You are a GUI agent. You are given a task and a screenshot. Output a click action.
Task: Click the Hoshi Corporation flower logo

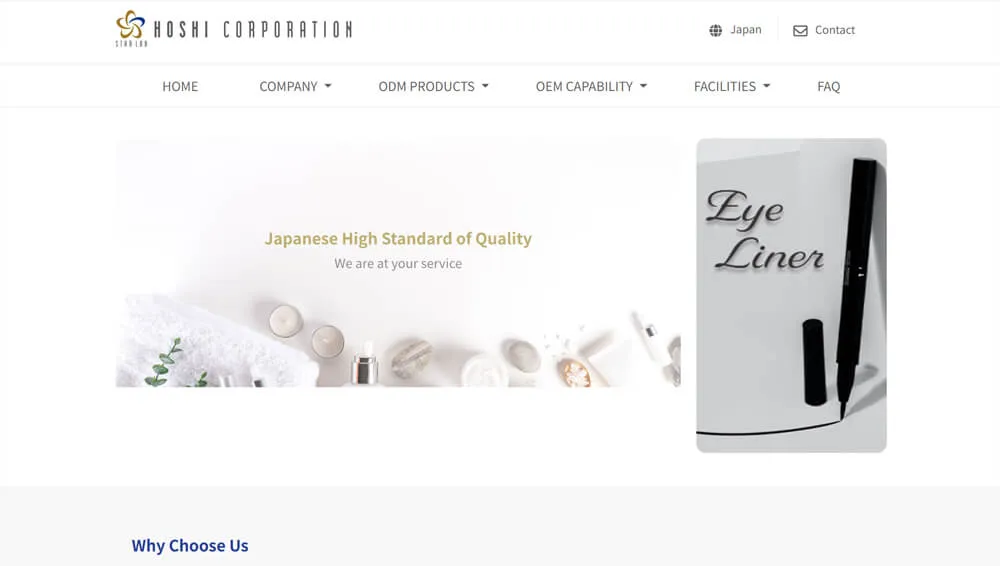point(131,27)
